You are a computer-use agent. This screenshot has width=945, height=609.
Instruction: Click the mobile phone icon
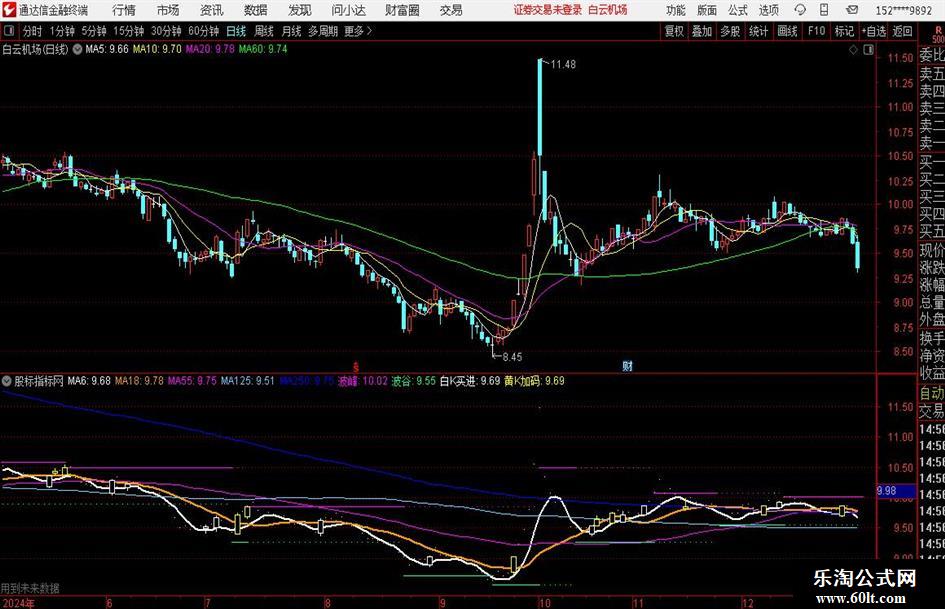pyautogui.click(x=824, y=10)
